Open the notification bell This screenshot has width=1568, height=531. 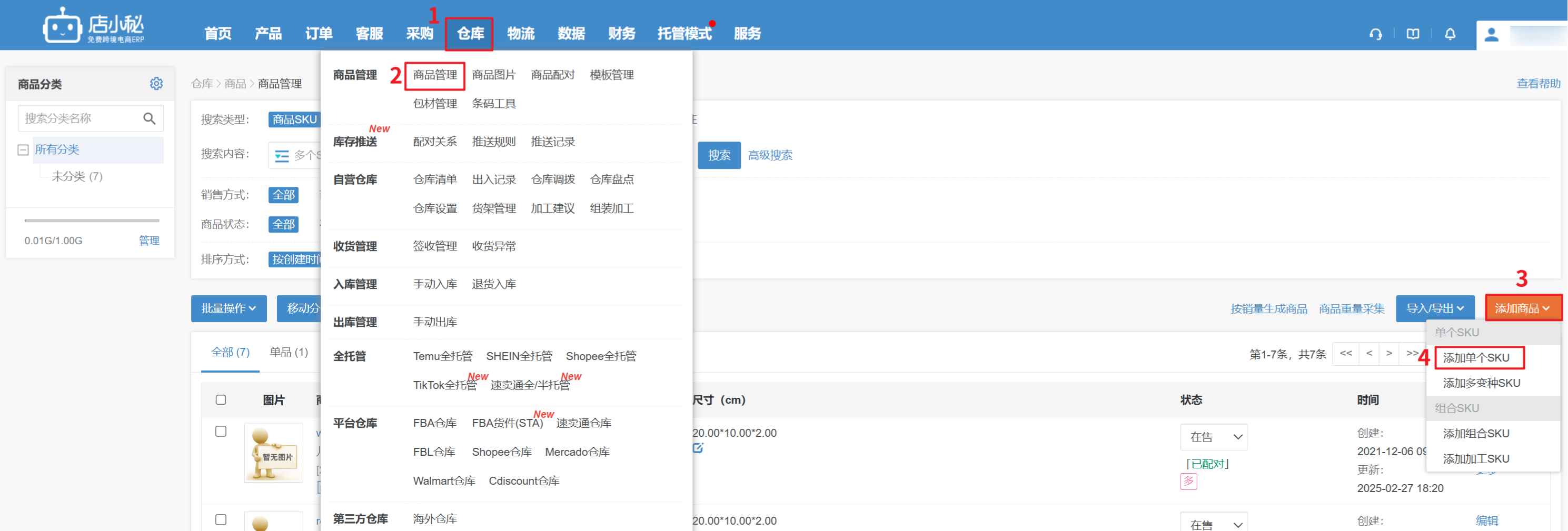[x=1450, y=34]
